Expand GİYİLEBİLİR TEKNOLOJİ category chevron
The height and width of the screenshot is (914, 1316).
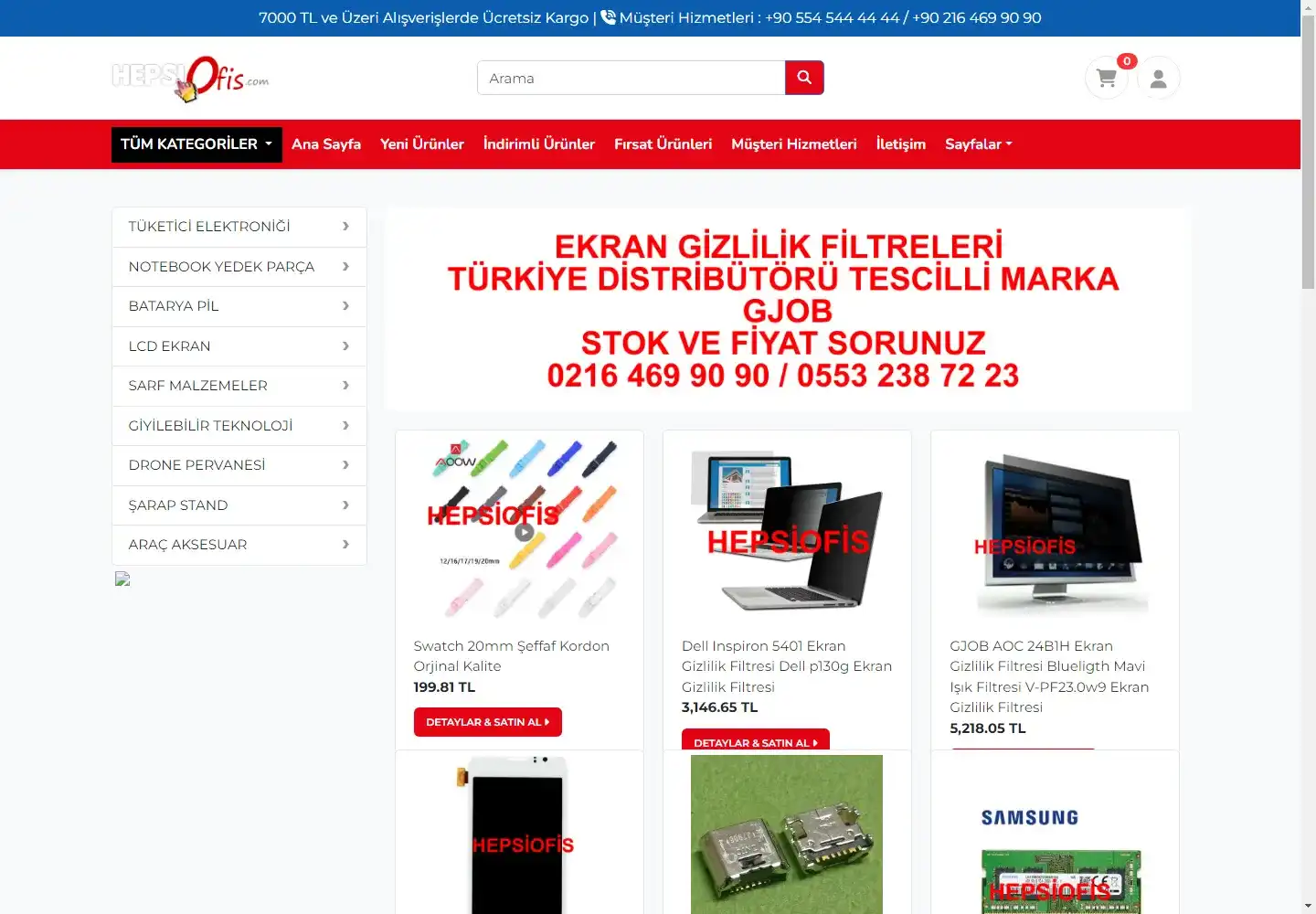[345, 426]
